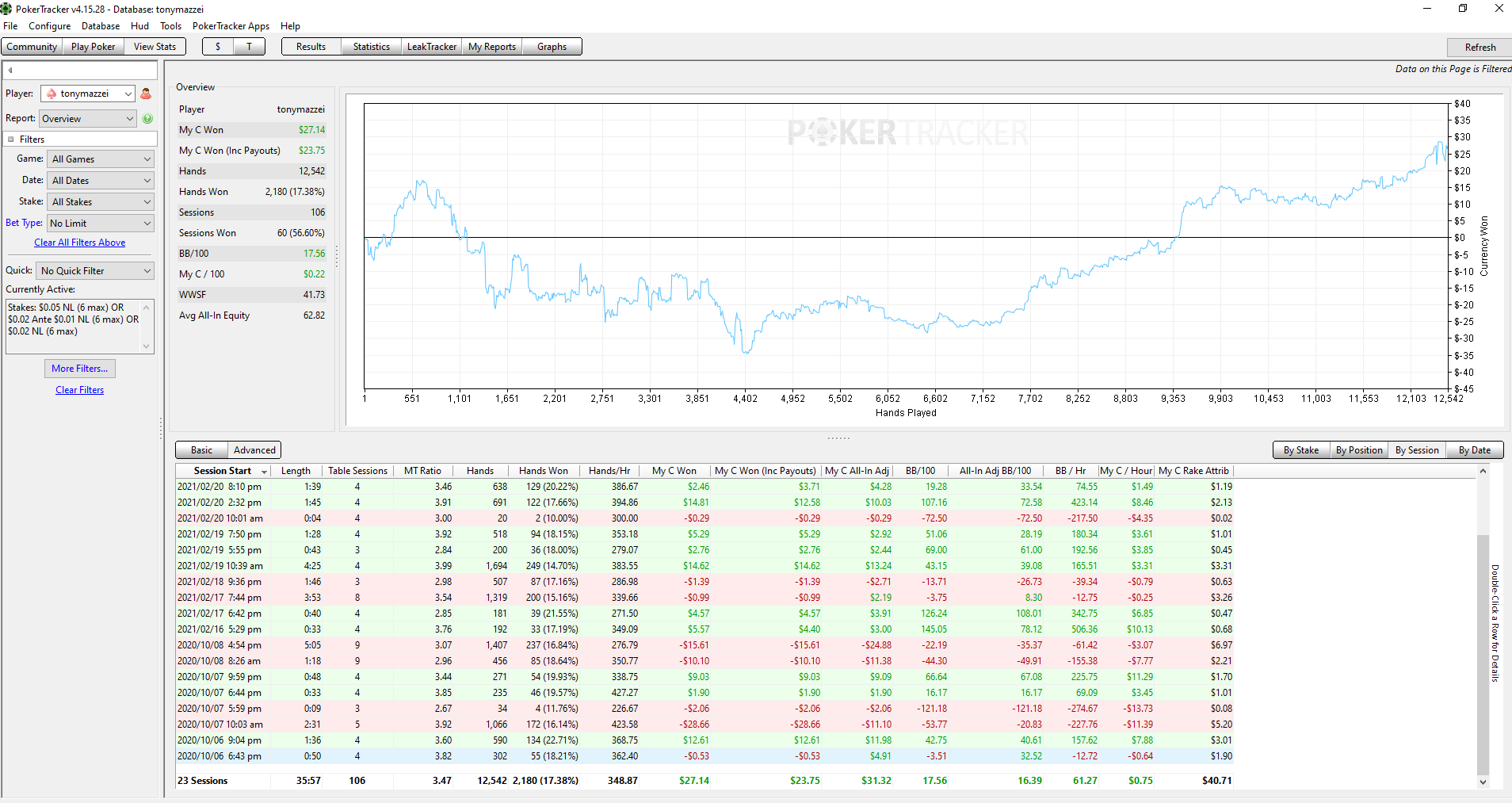The height and width of the screenshot is (803, 1512).
Task: Toggle the $ cash game mode button
Action: coord(218,47)
